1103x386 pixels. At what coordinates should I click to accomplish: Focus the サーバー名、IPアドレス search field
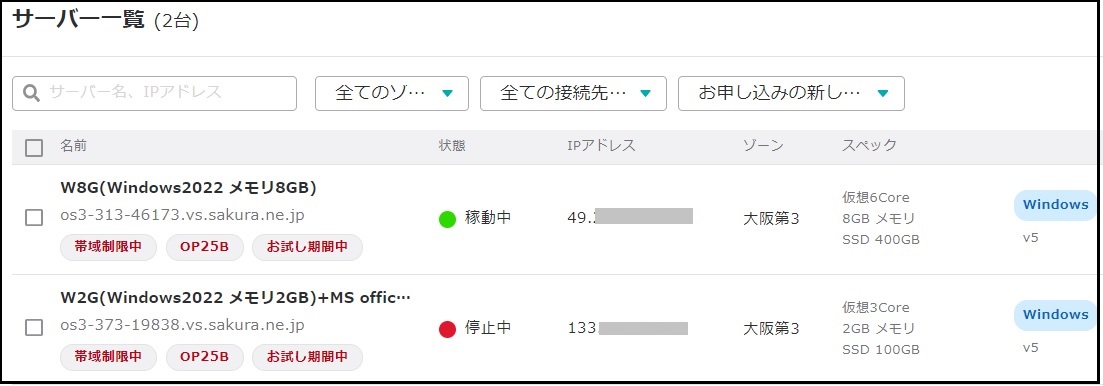coord(155,94)
